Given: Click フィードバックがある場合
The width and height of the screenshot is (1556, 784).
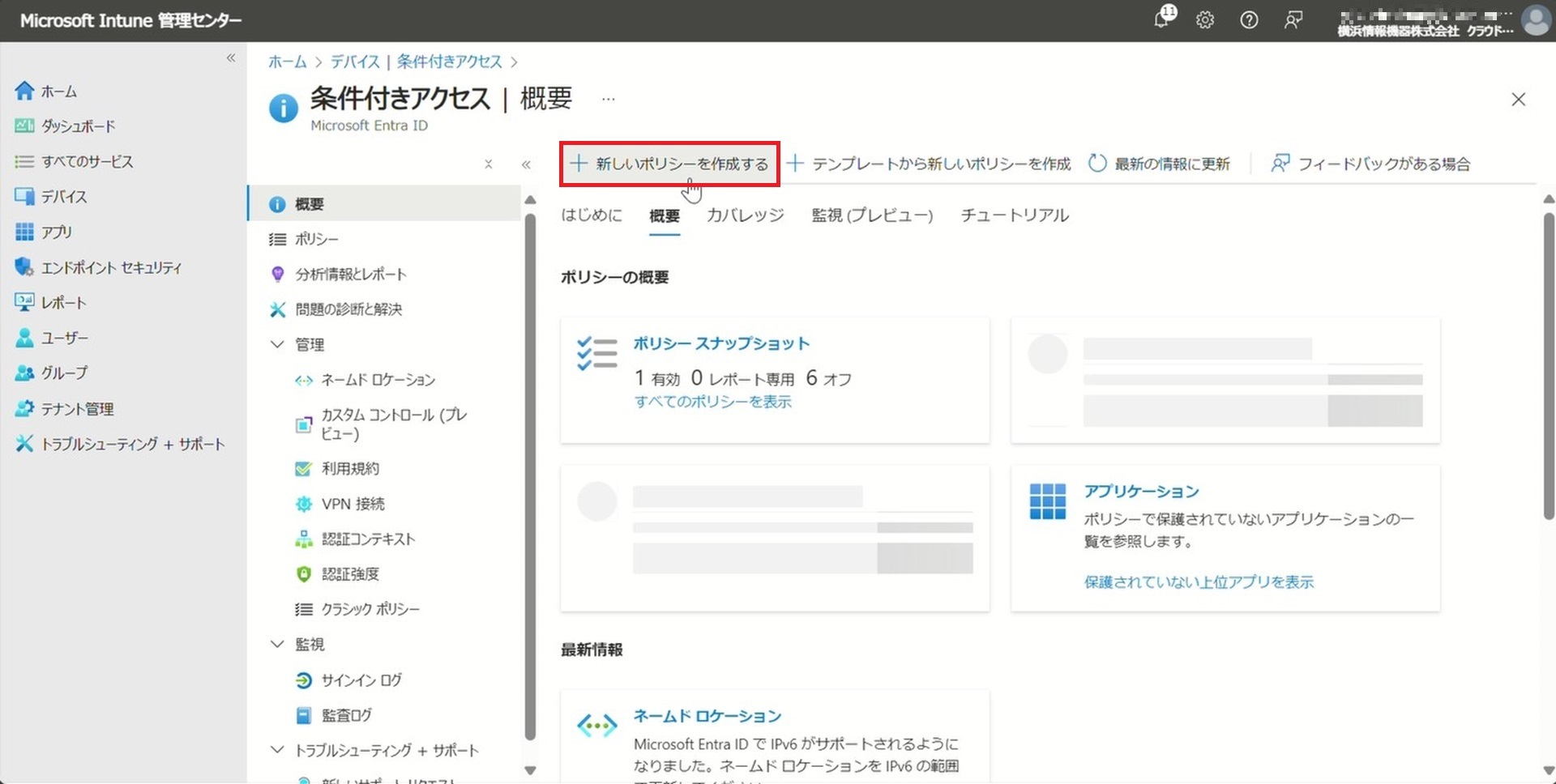Looking at the screenshot, I should tap(1371, 164).
